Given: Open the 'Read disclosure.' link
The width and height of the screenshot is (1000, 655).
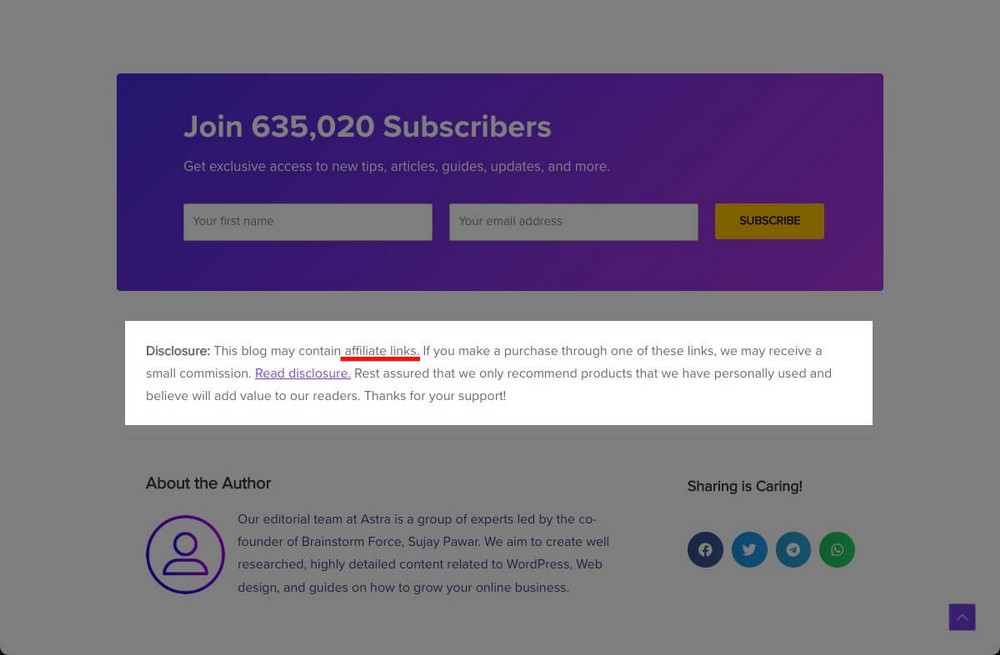Looking at the screenshot, I should [x=302, y=373].
